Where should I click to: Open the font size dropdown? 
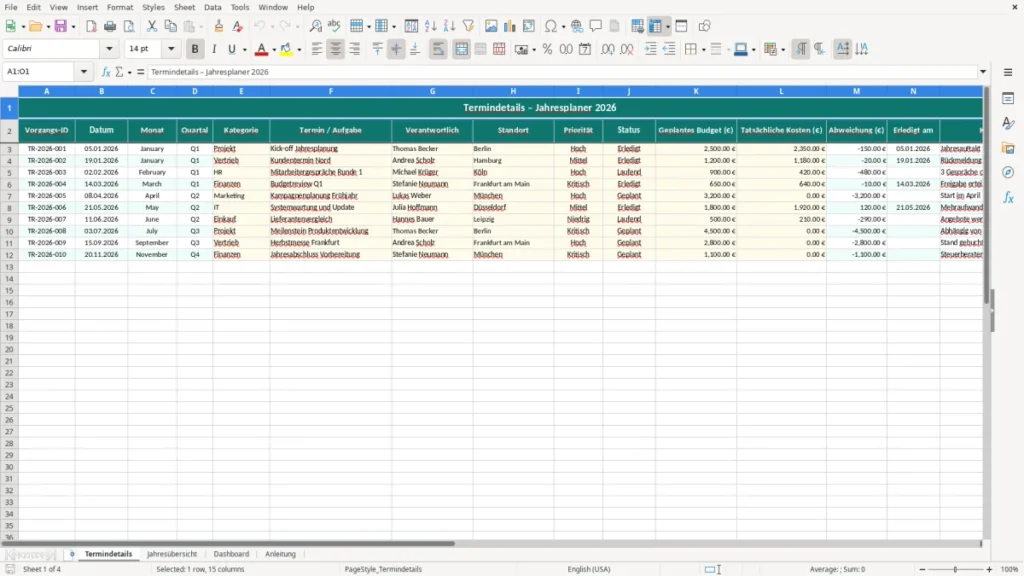point(171,48)
